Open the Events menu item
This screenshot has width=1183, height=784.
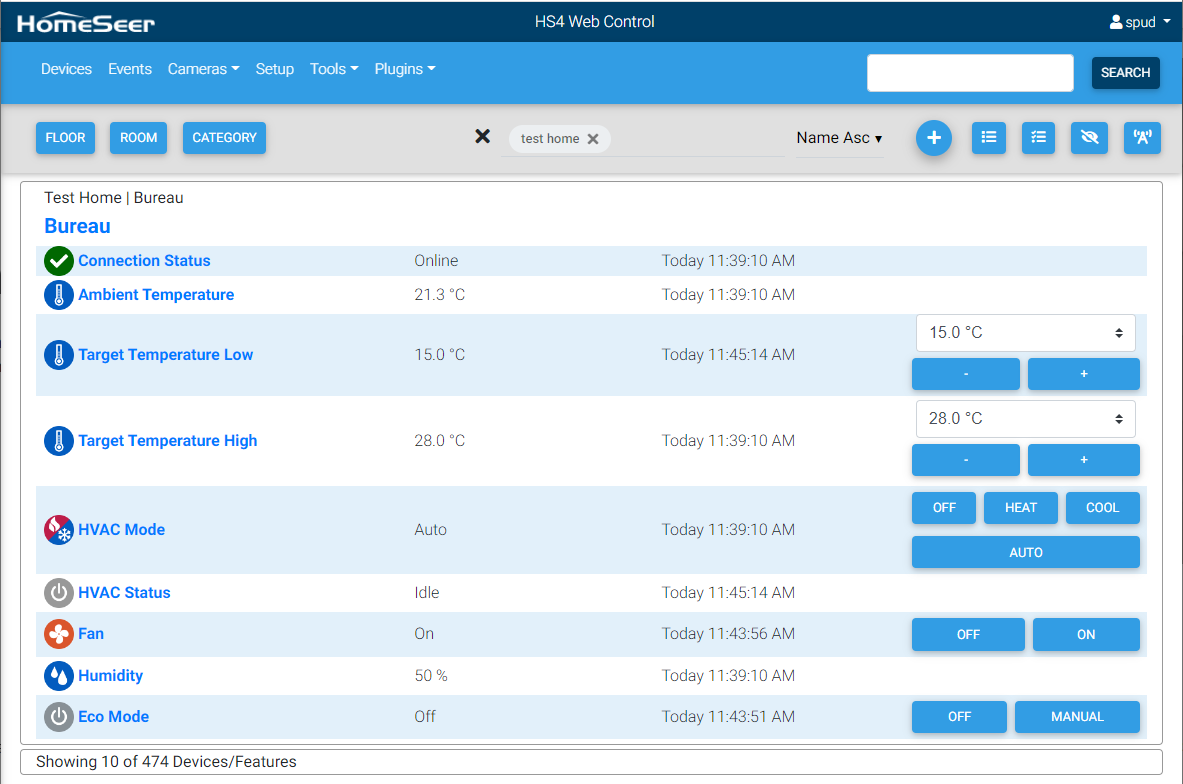(130, 69)
